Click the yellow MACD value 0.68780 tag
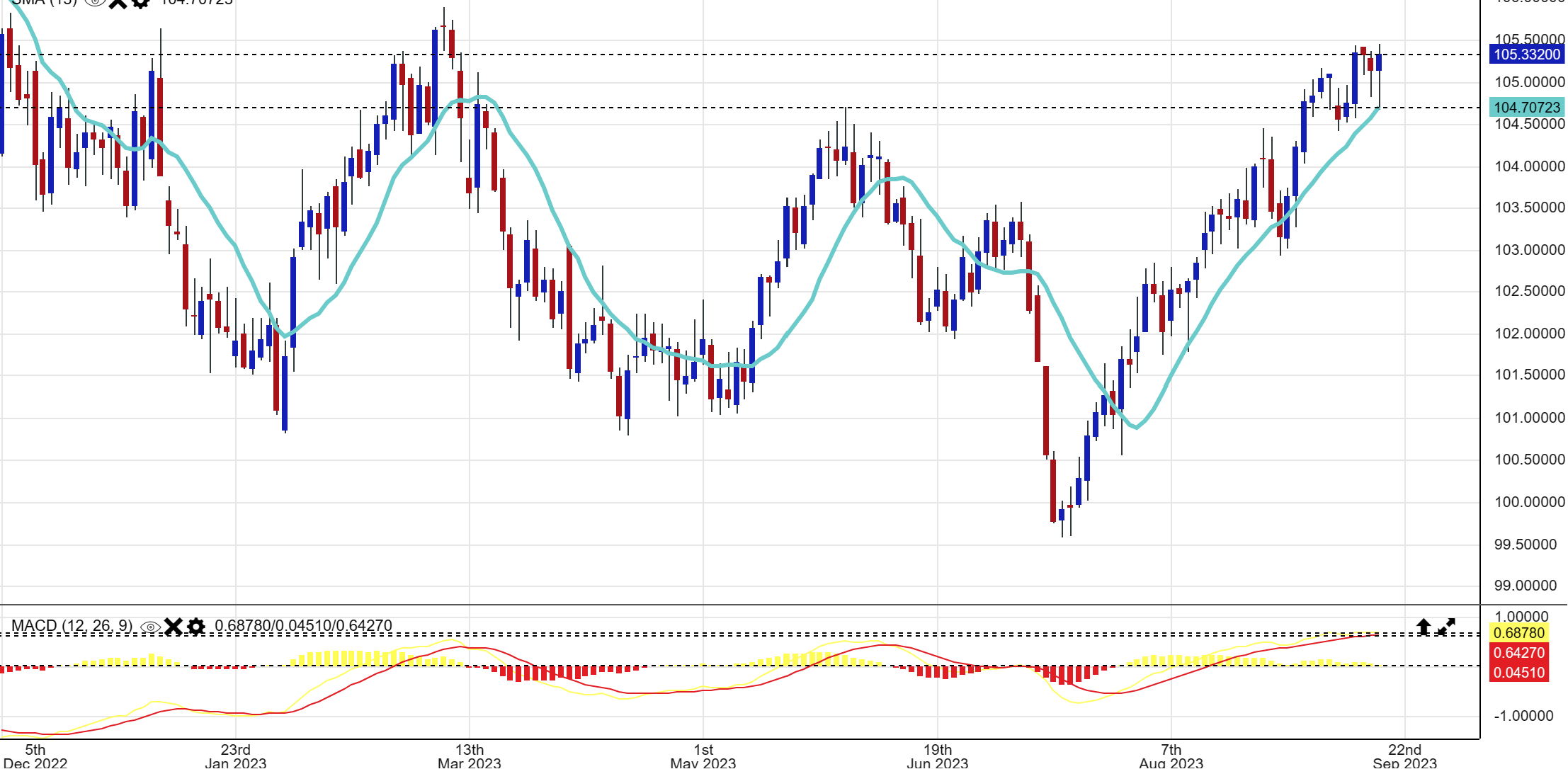Screen dimensions: 1568x769 1519,633
